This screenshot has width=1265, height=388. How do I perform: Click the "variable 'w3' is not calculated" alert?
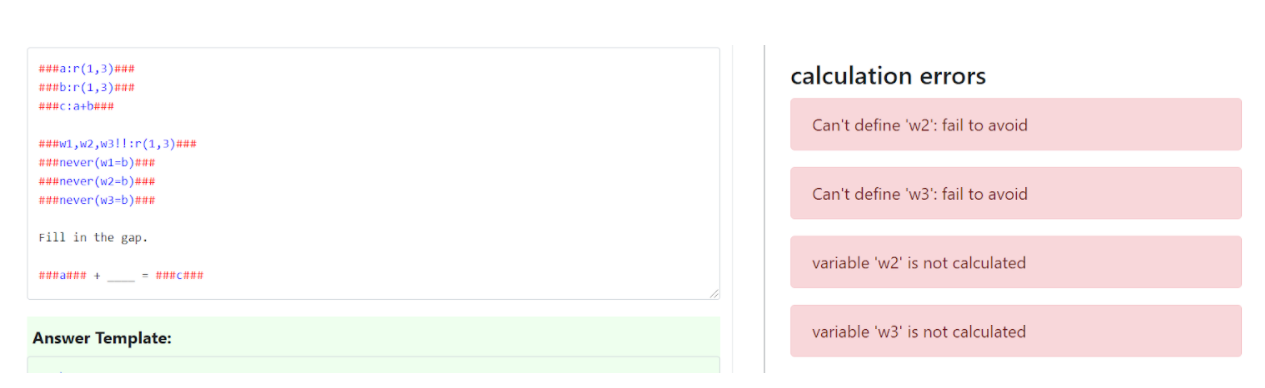click(x=1016, y=332)
